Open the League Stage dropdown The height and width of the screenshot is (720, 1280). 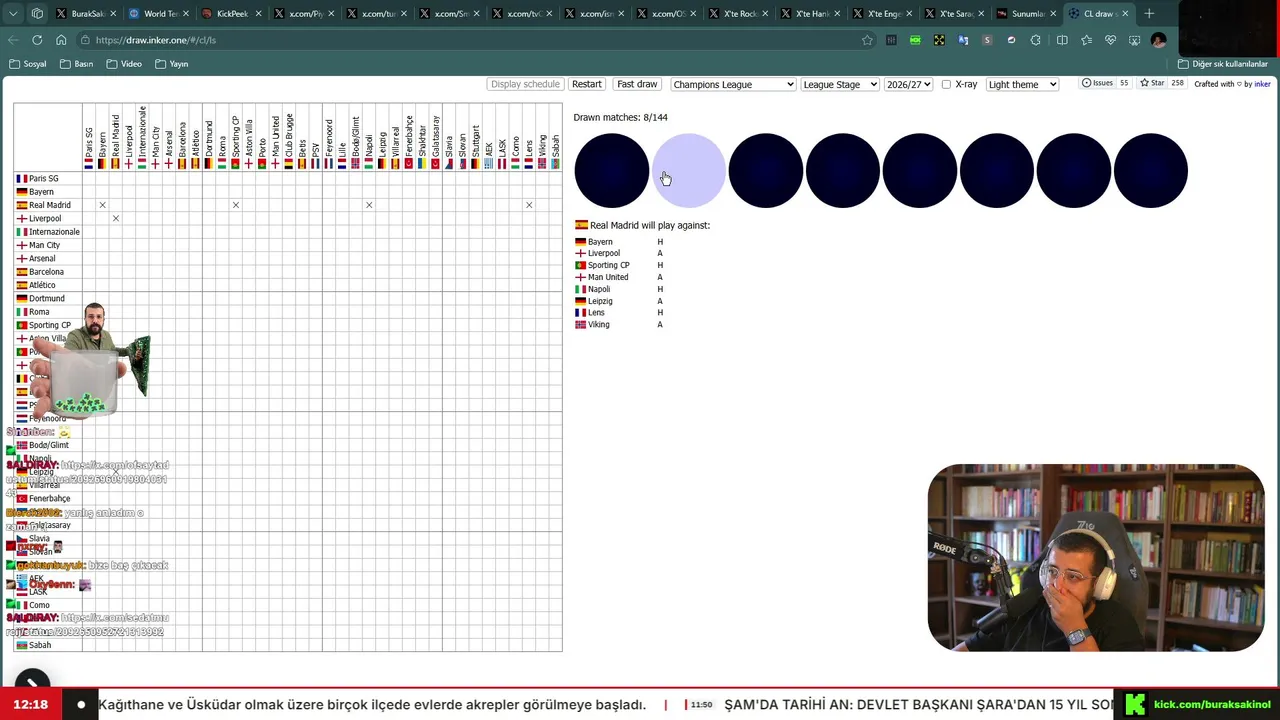tap(840, 84)
